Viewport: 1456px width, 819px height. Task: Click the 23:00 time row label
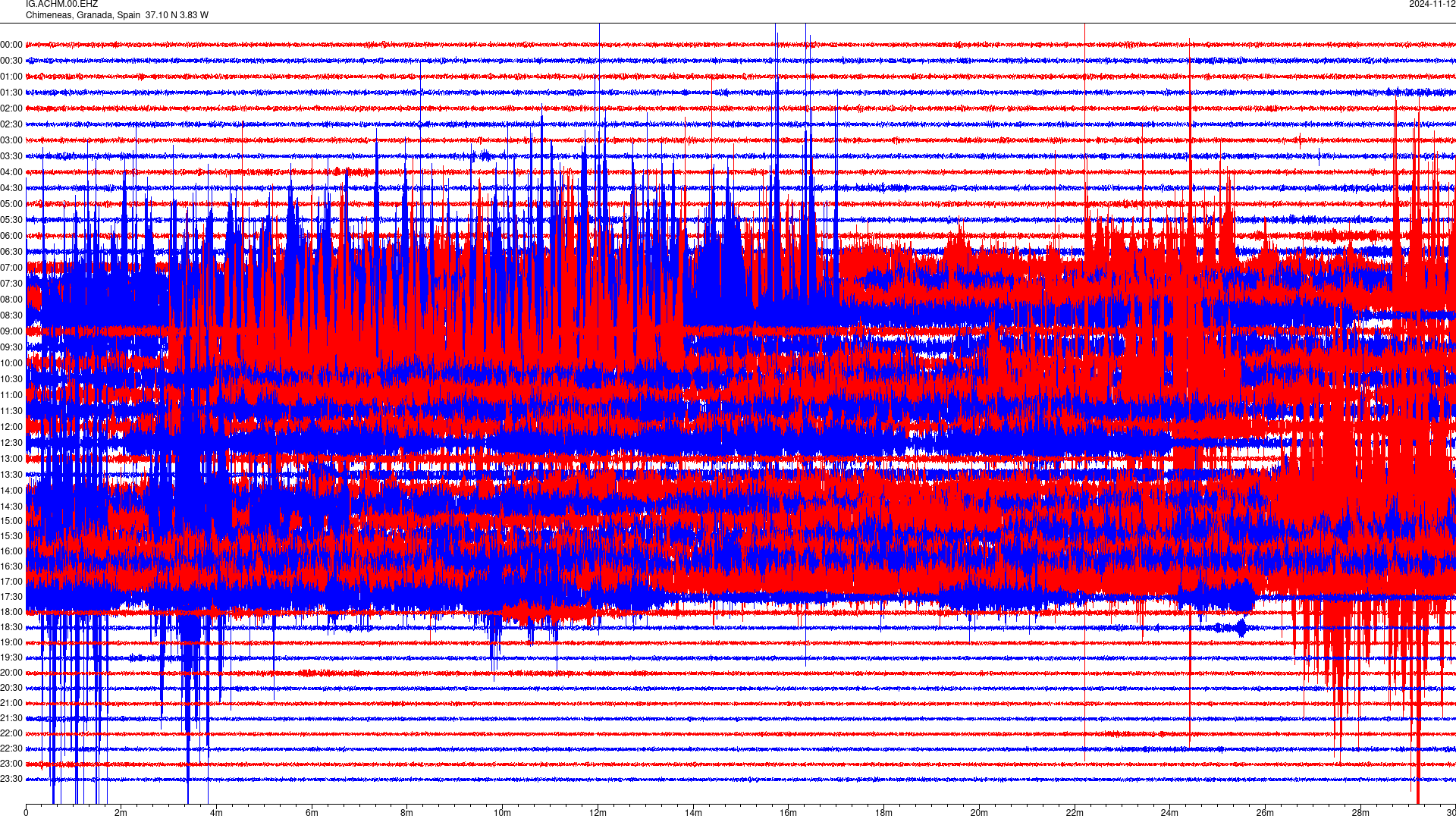pos(11,764)
